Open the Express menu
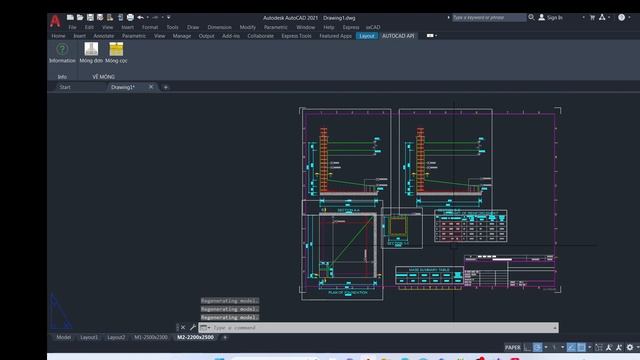This screenshot has width=640, height=360. (351, 27)
